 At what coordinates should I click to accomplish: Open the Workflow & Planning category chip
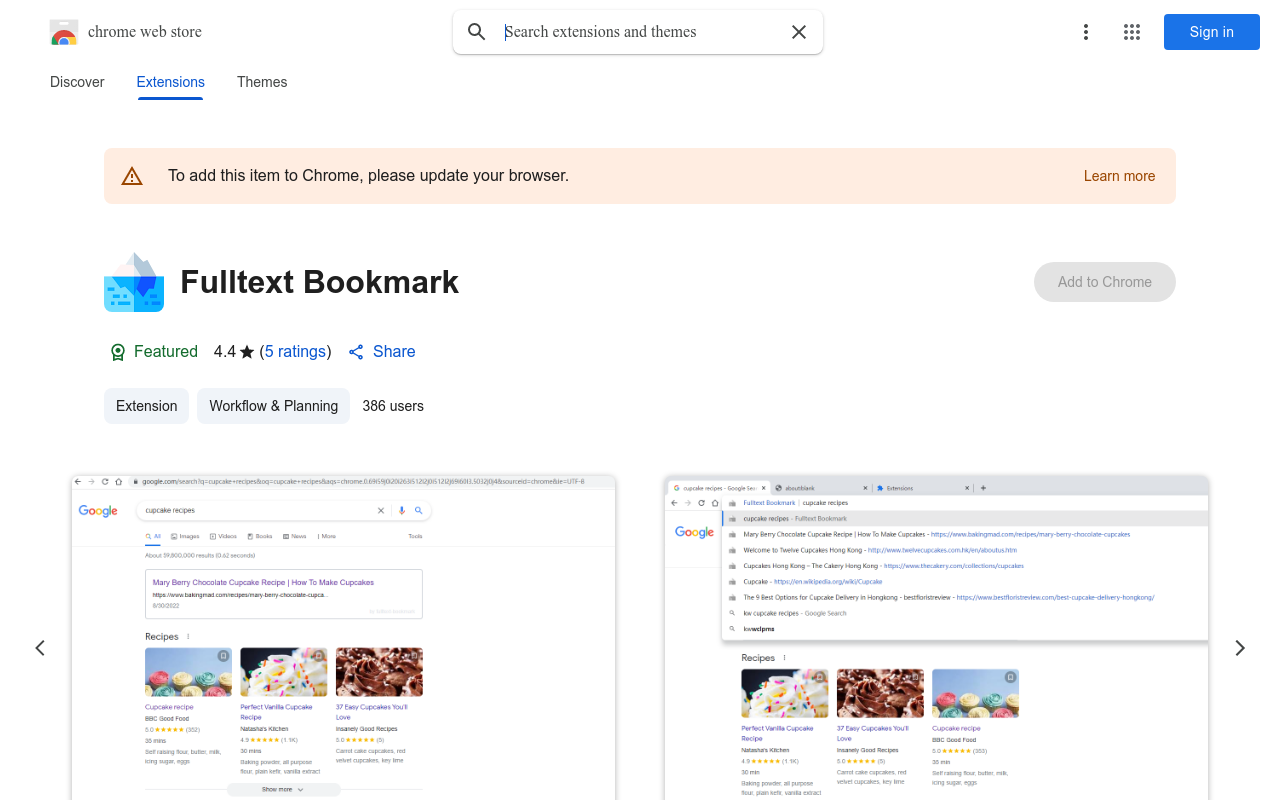click(x=273, y=406)
